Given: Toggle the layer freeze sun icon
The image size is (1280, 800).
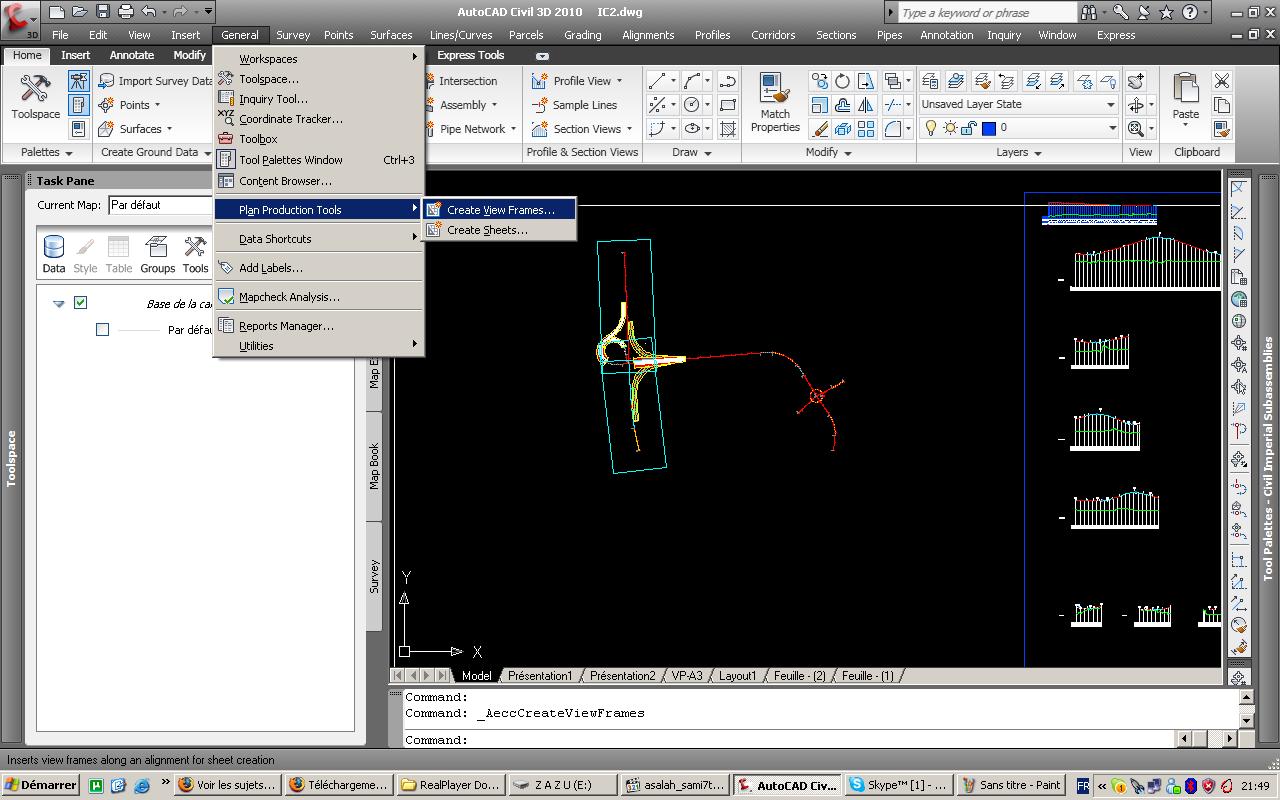Looking at the screenshot, I should pyautogui.click(x=950, y=128).
